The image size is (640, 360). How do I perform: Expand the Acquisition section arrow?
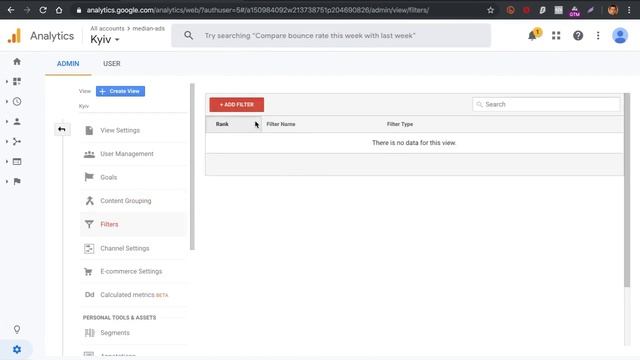click(7, 142)
